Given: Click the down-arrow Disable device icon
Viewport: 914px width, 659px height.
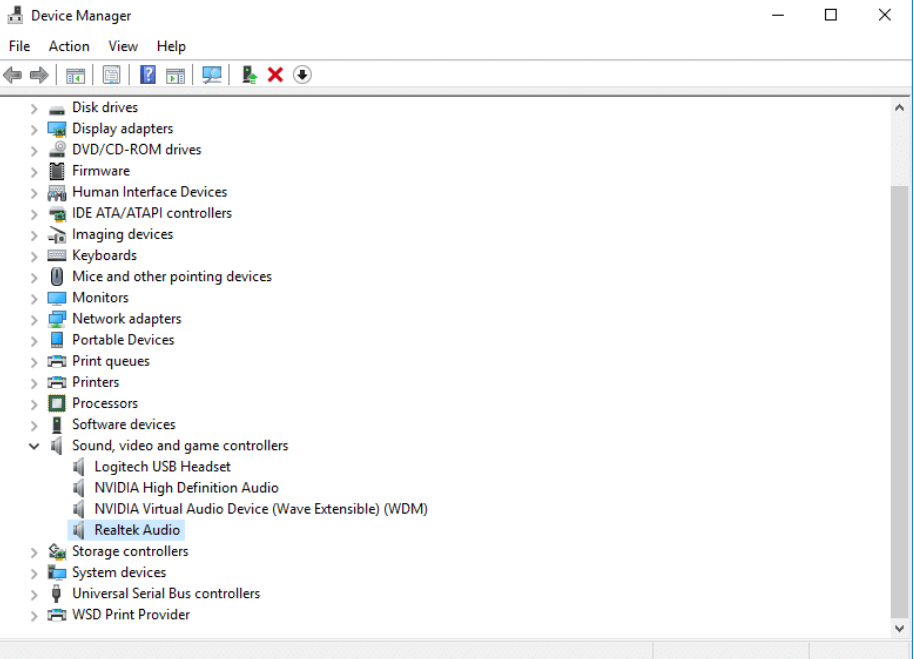Looking at the screenshot, I should coord(302,75).
